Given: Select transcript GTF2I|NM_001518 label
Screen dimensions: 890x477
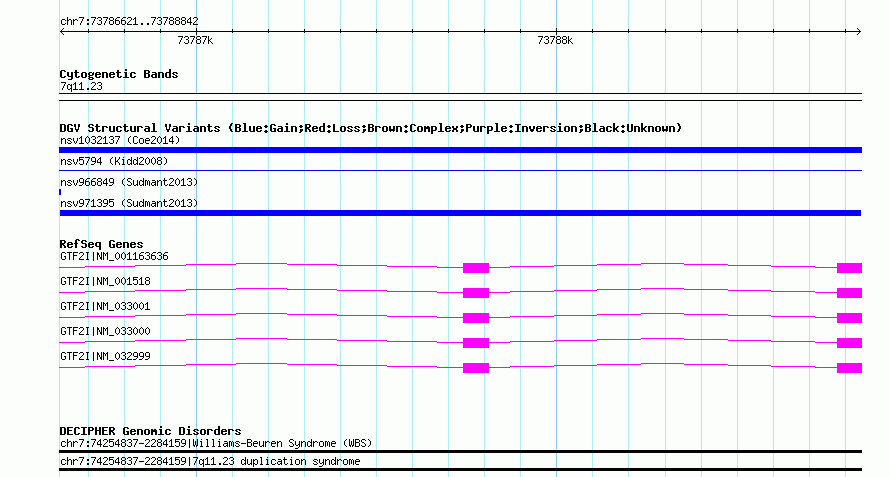Looking at the screenshot, I should click(x=105, y=282).
